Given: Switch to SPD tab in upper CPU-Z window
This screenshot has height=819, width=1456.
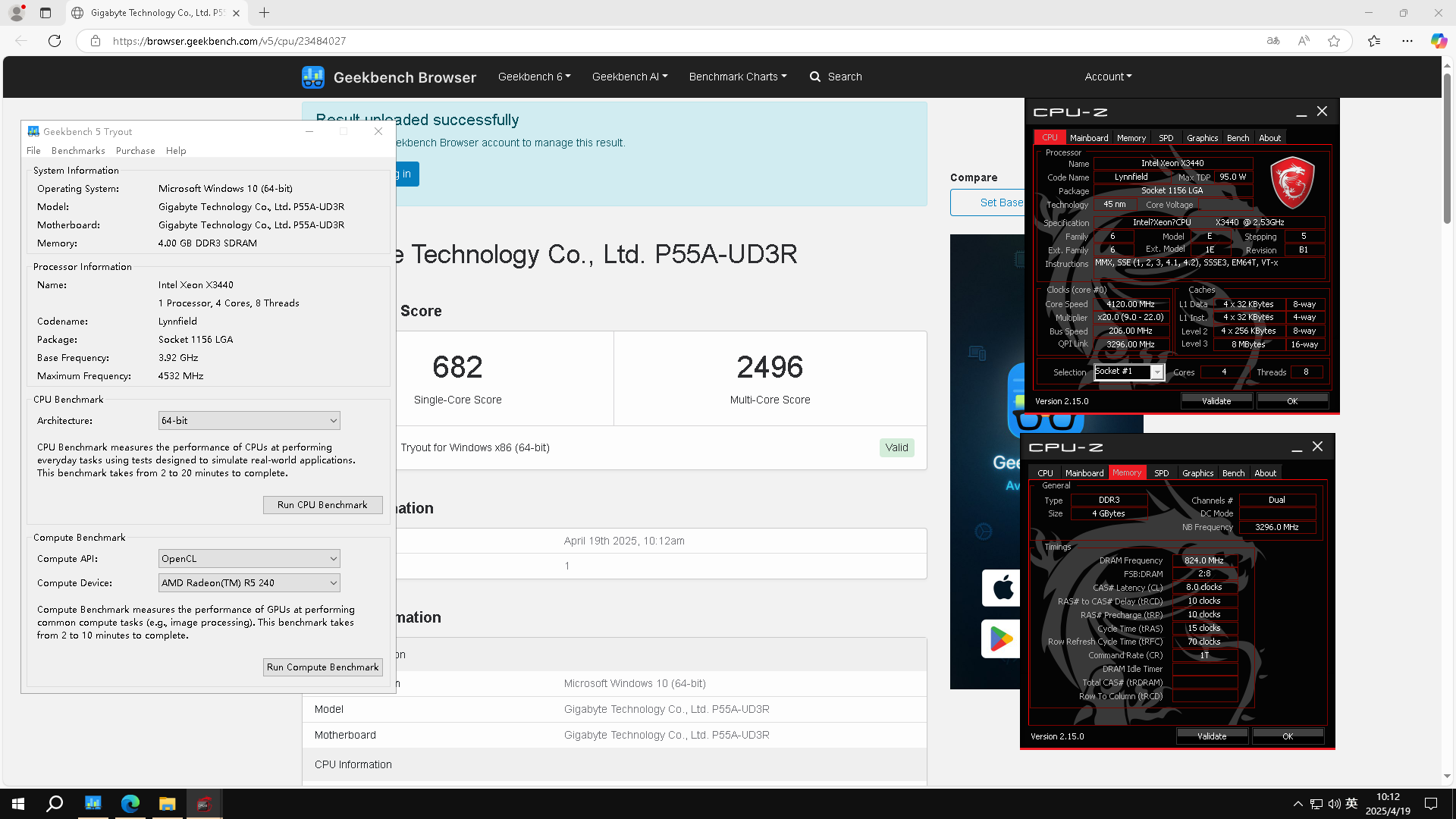Looking at the screenshot, I should pyautogui.click(x=1166, y=138).
